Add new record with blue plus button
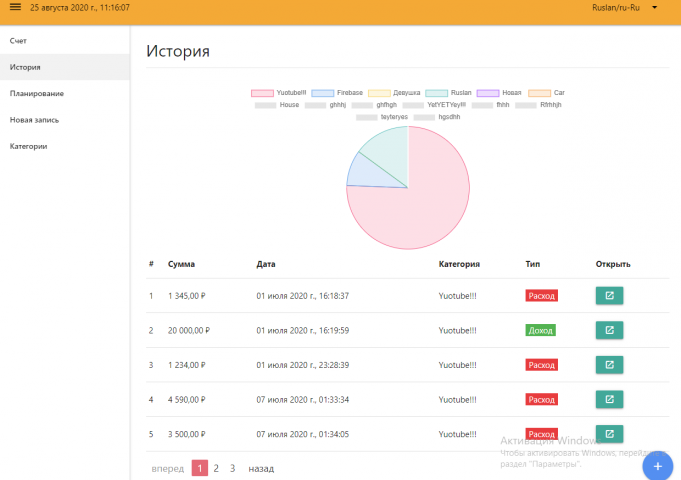This screenshot has width=681, height=480. pos(658,466)
